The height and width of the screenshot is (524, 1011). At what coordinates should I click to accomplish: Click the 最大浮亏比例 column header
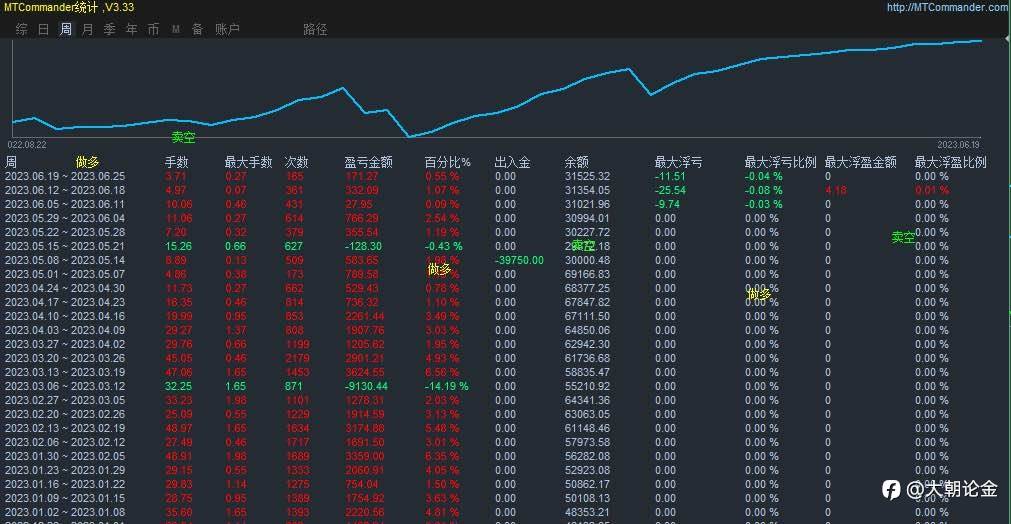coord(780,162)
